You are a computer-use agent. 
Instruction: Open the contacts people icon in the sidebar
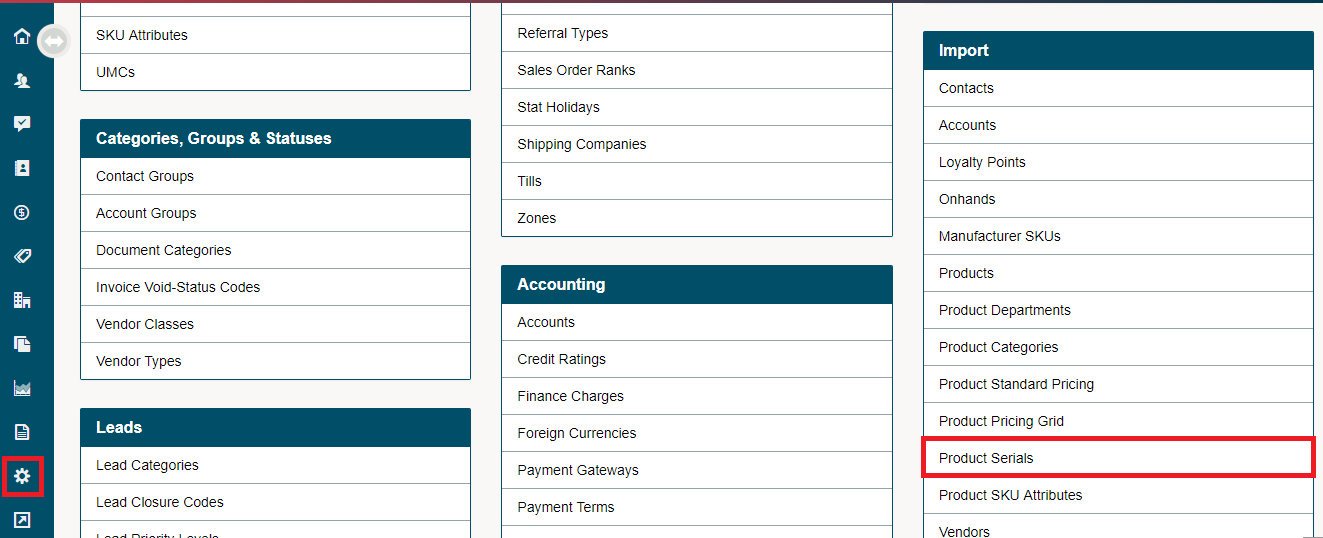click(22, 80)
